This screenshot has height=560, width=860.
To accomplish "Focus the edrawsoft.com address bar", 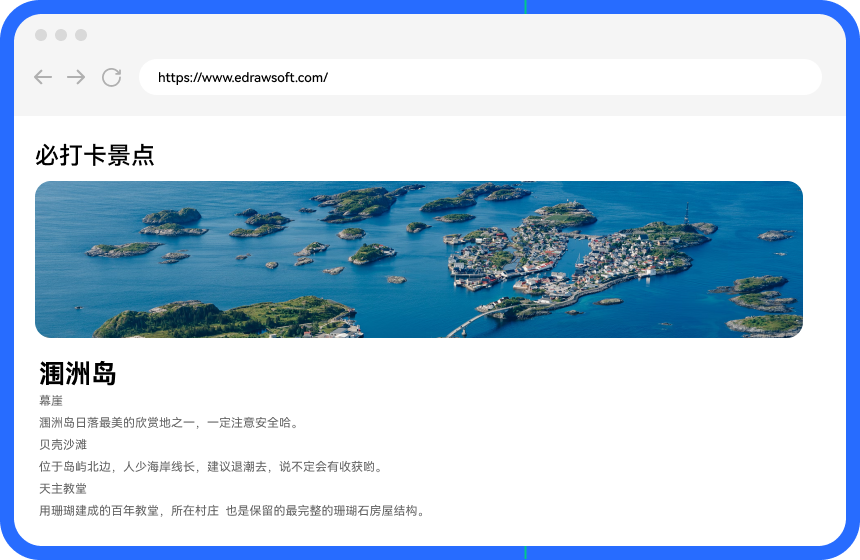I will [x=480, y=77].
